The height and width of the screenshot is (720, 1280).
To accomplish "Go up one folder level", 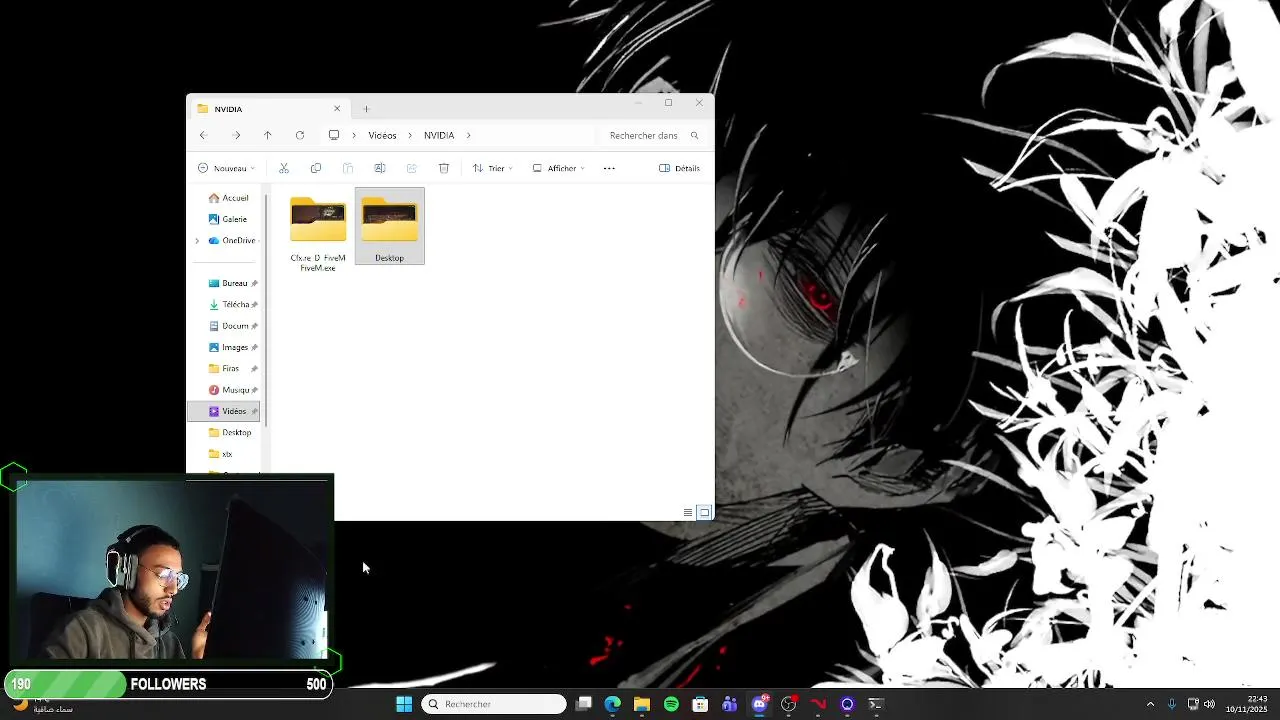I will (x=267, y=135).
